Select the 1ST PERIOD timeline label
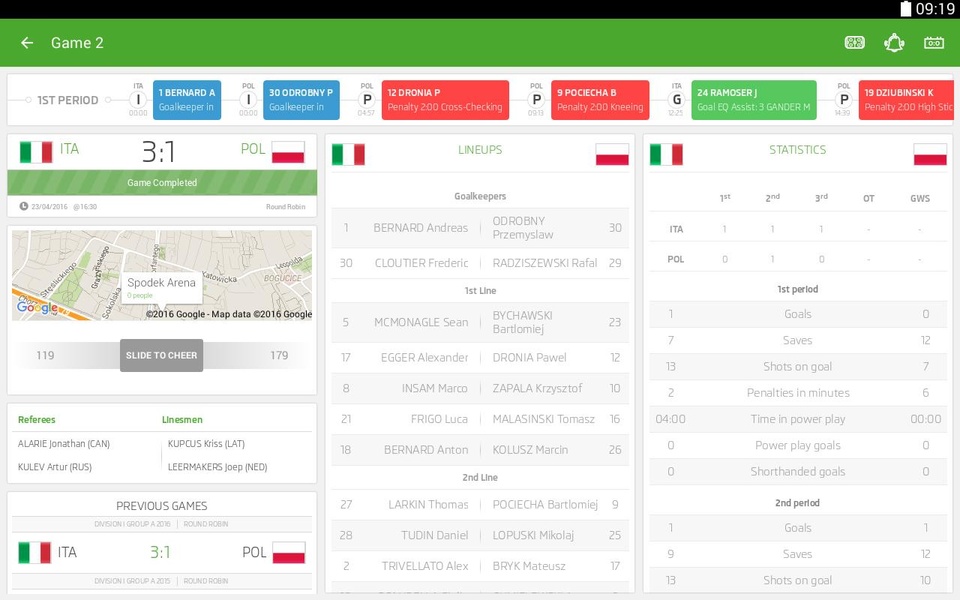 tap(67, 100)
